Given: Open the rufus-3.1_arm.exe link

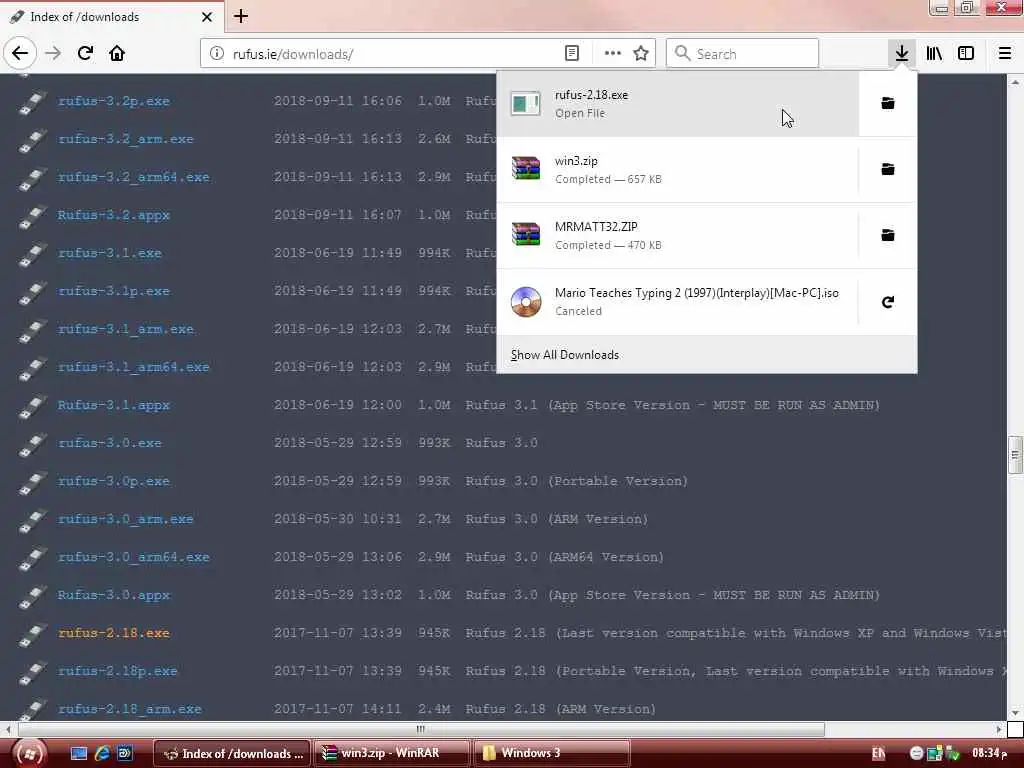Looking at the screenshot, I should tap(125, 328).
